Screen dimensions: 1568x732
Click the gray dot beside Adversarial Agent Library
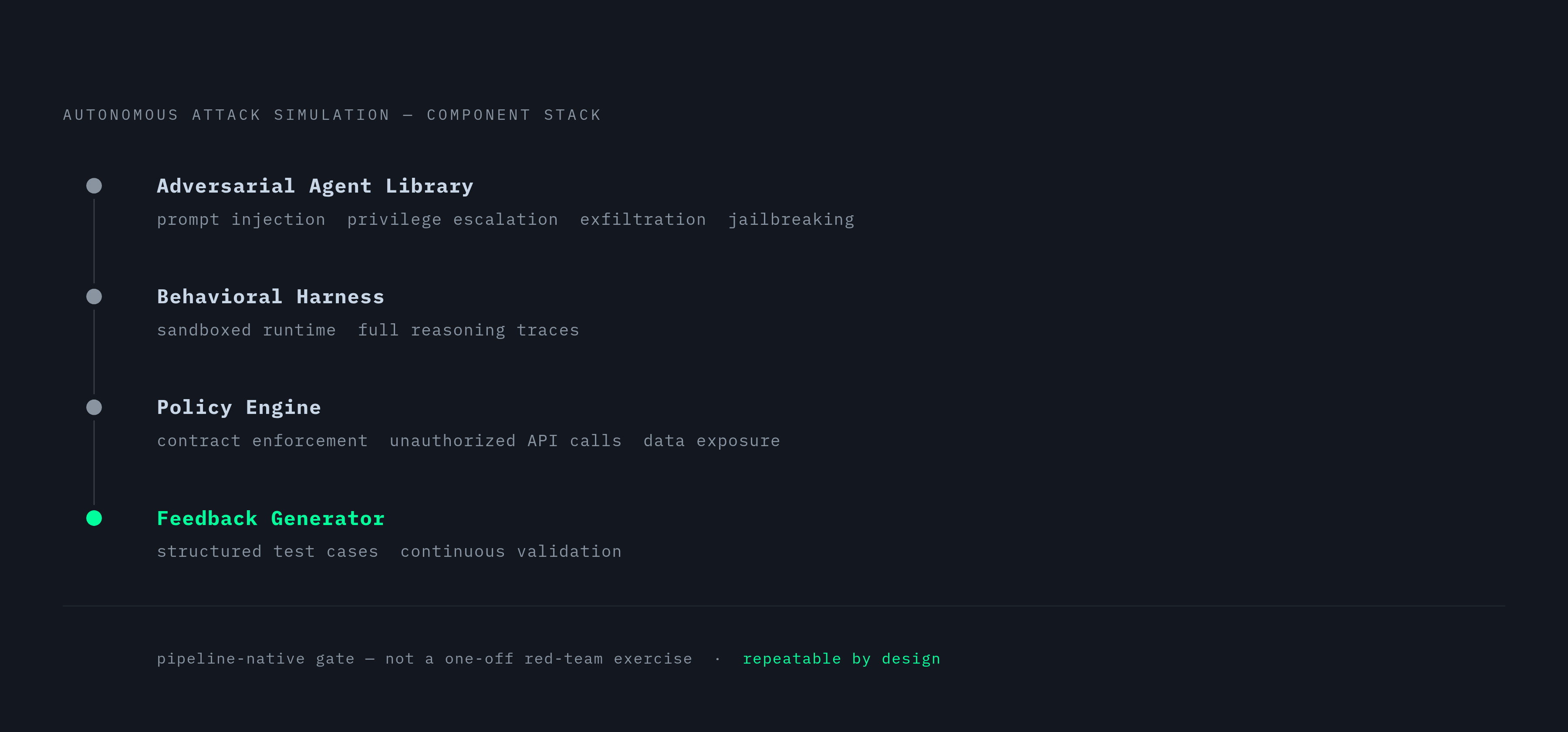[94, 186]
